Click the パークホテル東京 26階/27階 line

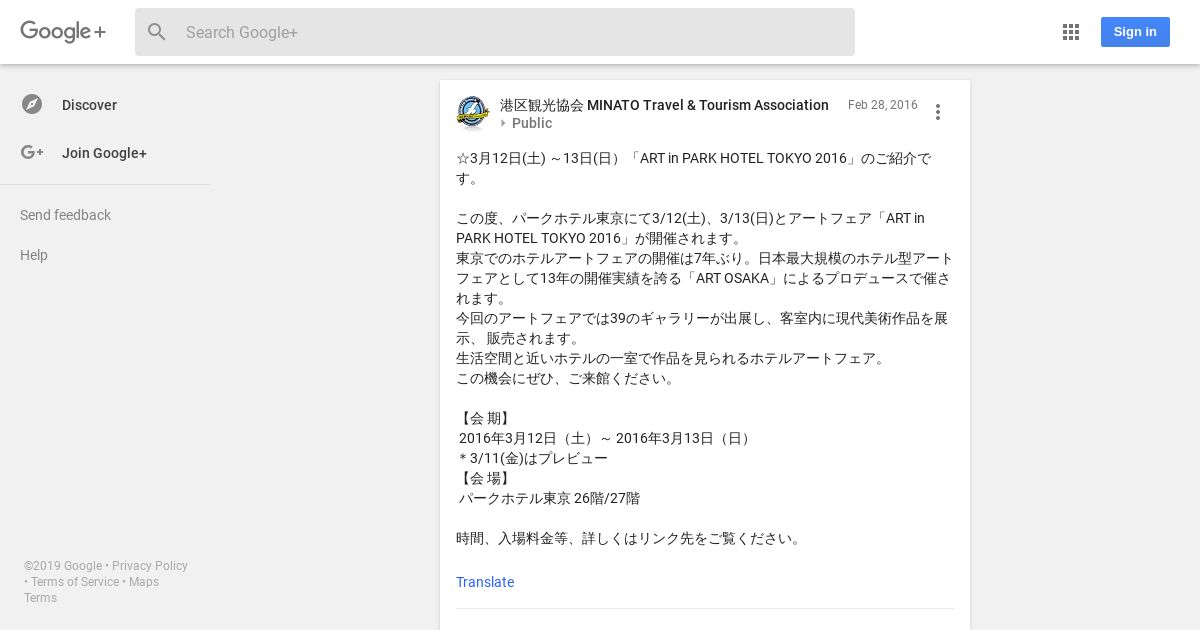pyautogui.click(x=549, y=498)
